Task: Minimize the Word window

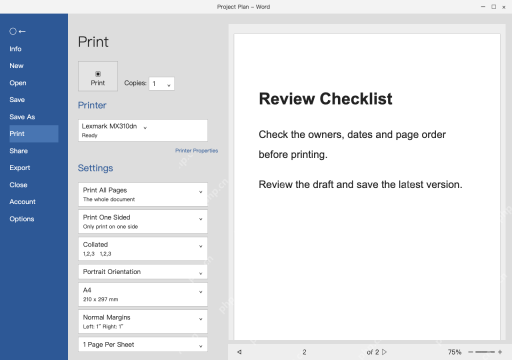Action: [x=483, y=7]
